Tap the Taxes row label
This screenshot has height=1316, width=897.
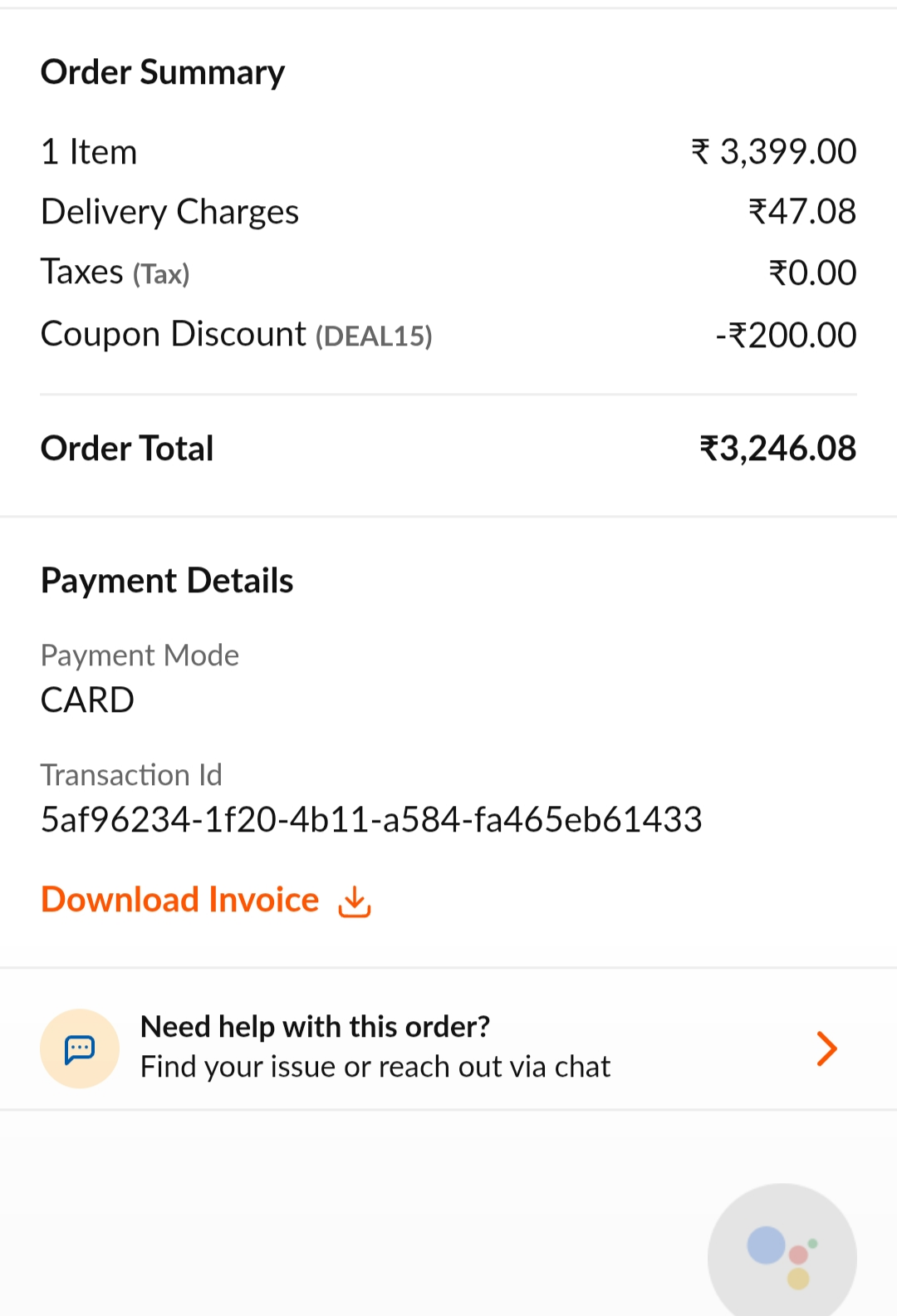tap(82, 273)
